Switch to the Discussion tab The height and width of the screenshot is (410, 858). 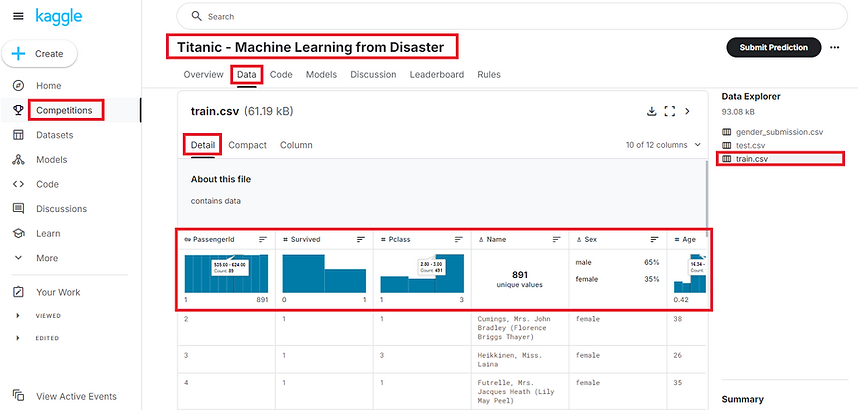(x=373, y=74)
